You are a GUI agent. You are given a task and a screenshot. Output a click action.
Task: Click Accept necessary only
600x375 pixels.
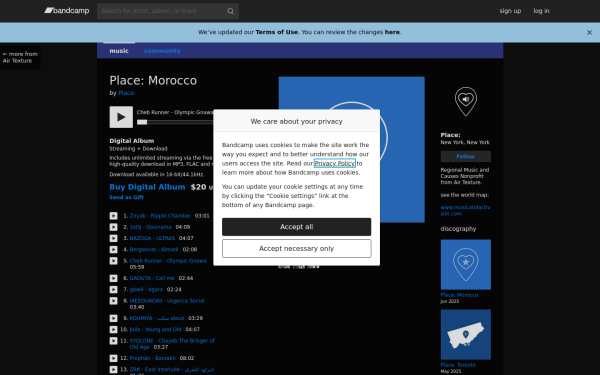pos(297,249)
